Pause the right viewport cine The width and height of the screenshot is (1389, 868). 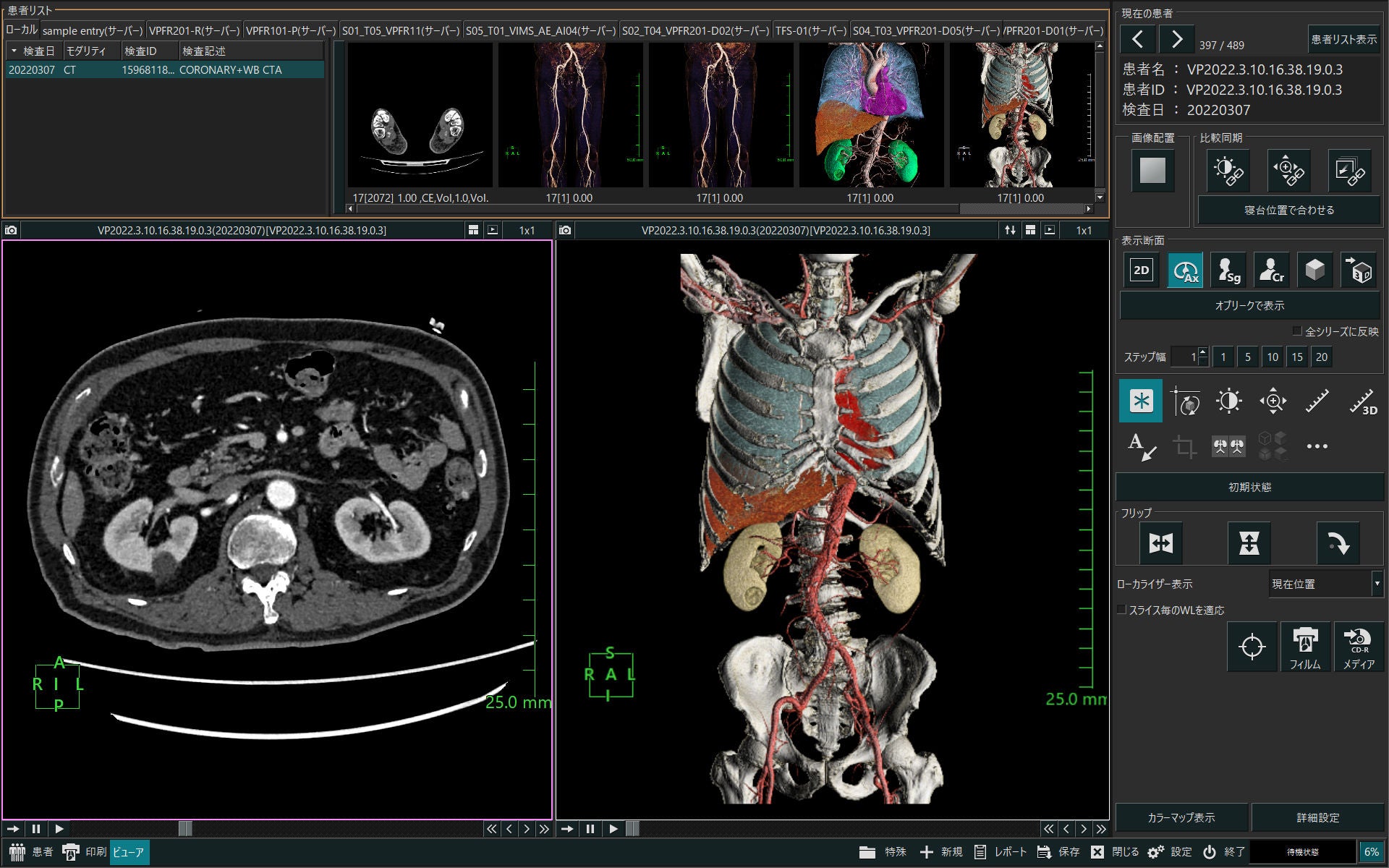[x=590, y=829]
